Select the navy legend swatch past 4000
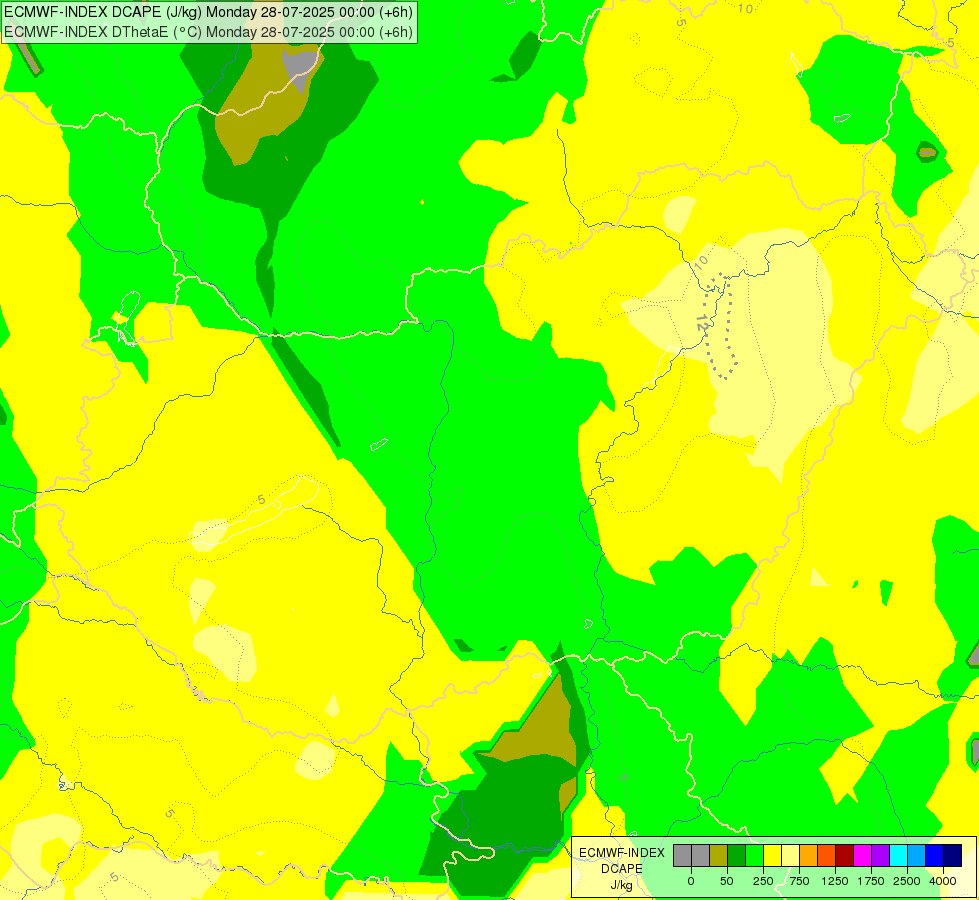This screenshot has height=900, width=979. pyautogui.click(x=953, y=855)
